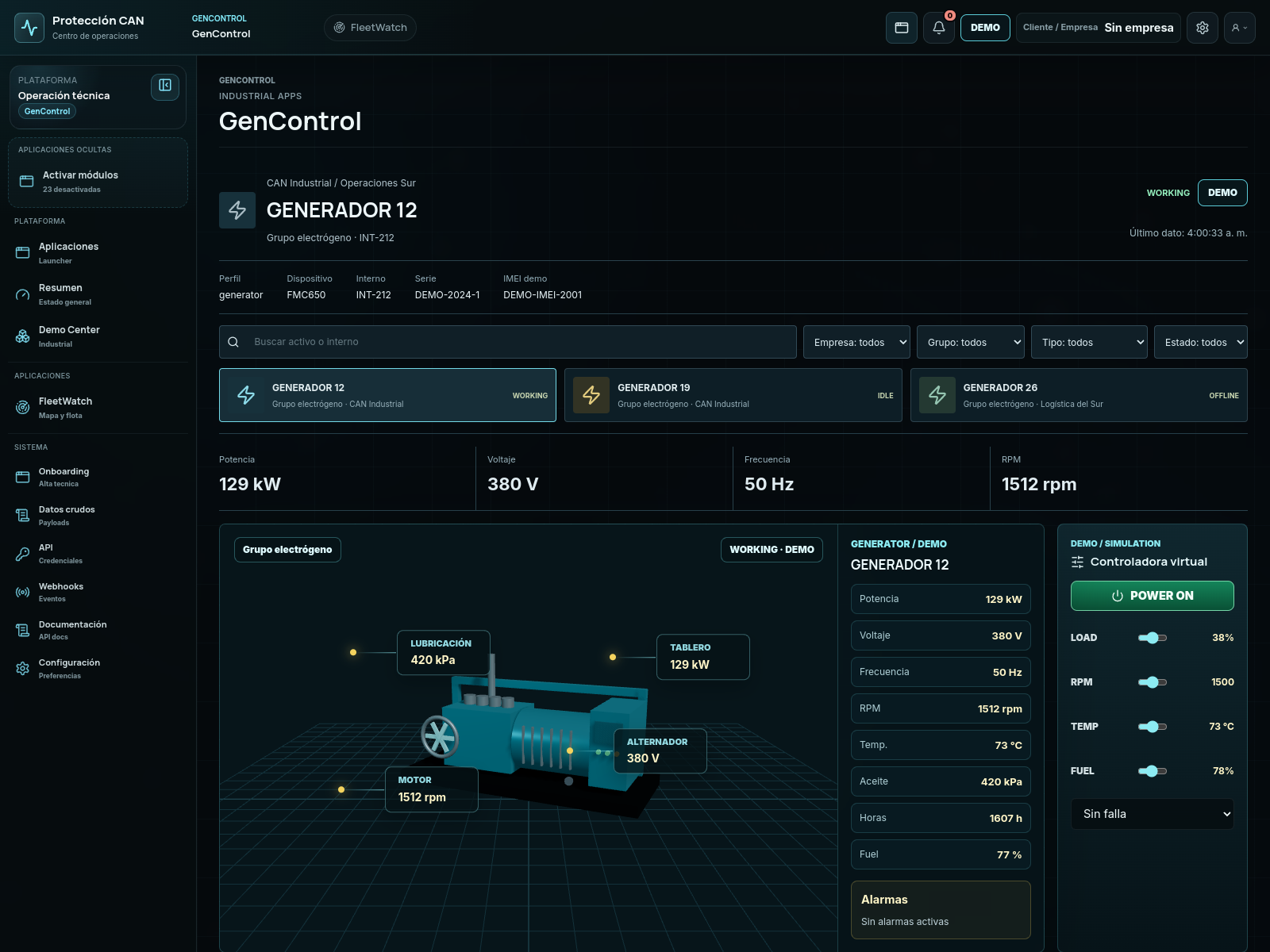Open settings gear in top bar
The image size is (1270, 952).
pyautogui.click(x=1203, y=28)
